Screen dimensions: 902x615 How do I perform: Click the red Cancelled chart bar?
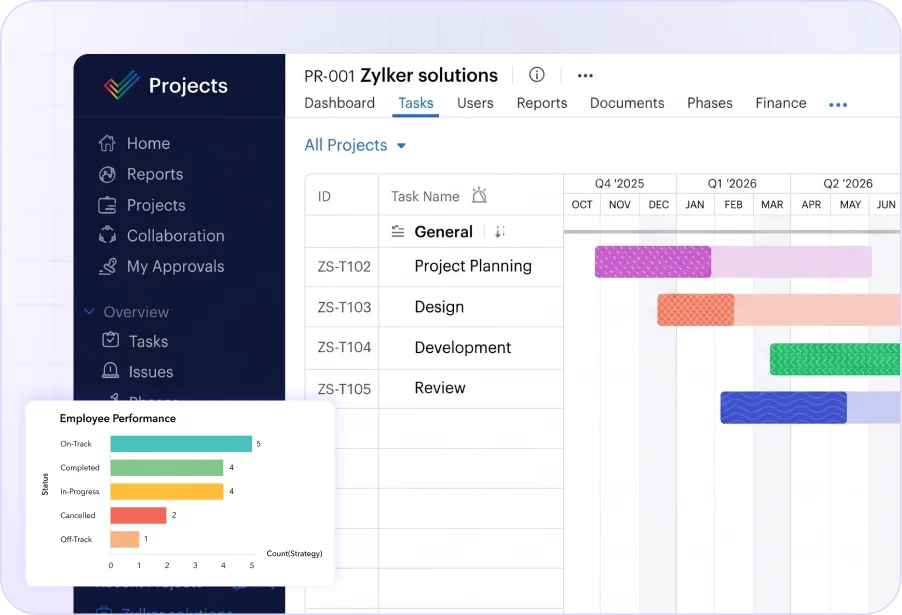pyautogui.click(x=138, y=515)
